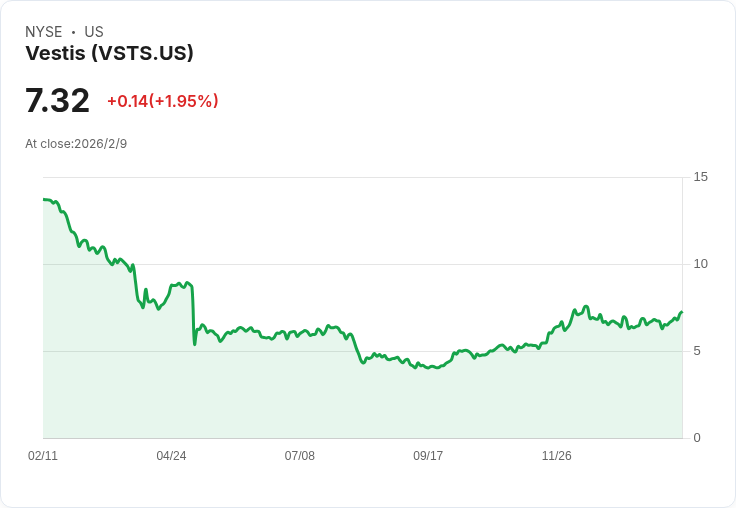Select the 04/24 date on the x-axis

171,456
